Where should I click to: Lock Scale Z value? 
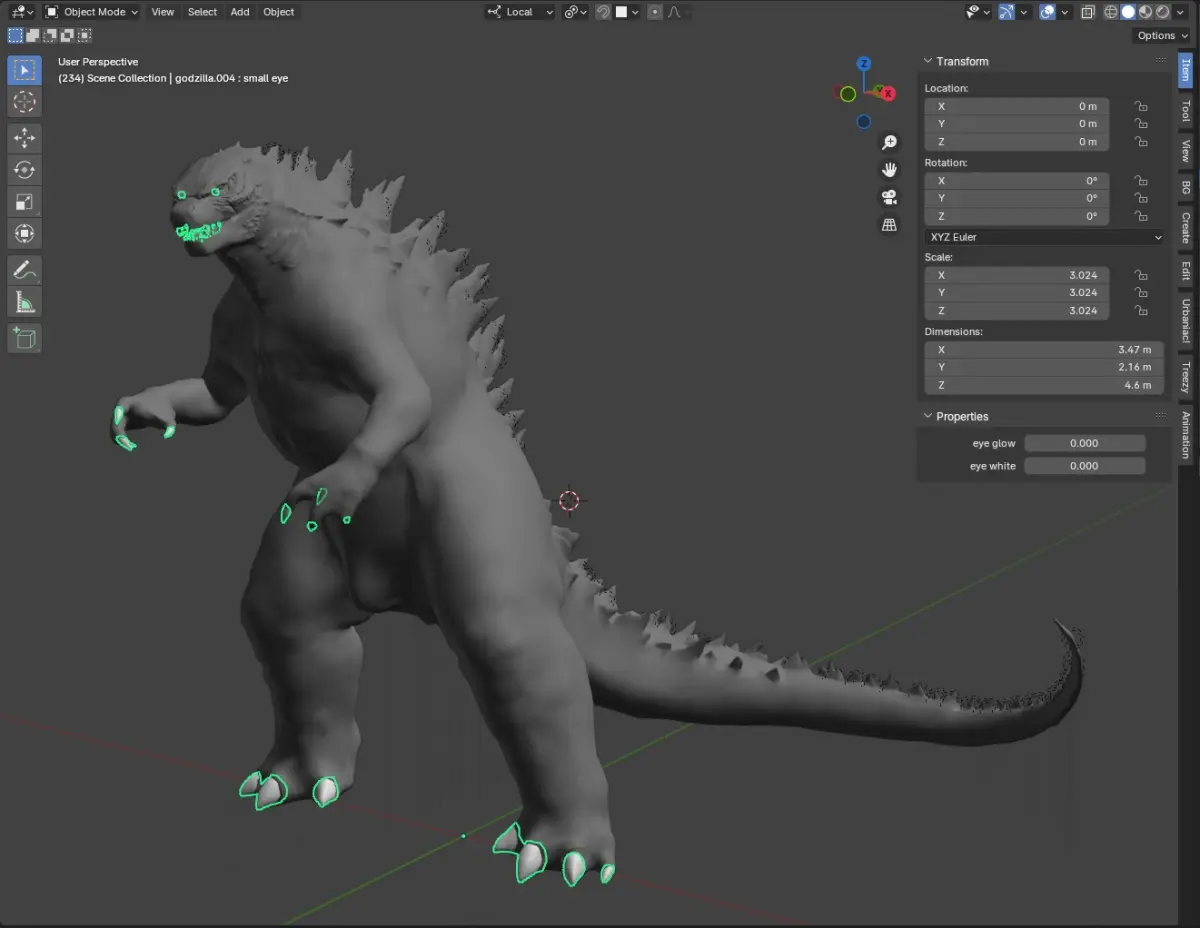coord(1140,310)
